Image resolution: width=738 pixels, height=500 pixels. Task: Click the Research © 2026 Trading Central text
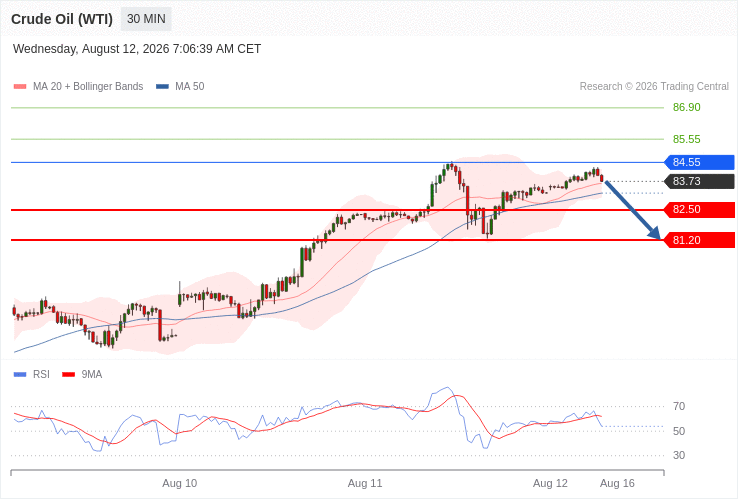(654, 87)
